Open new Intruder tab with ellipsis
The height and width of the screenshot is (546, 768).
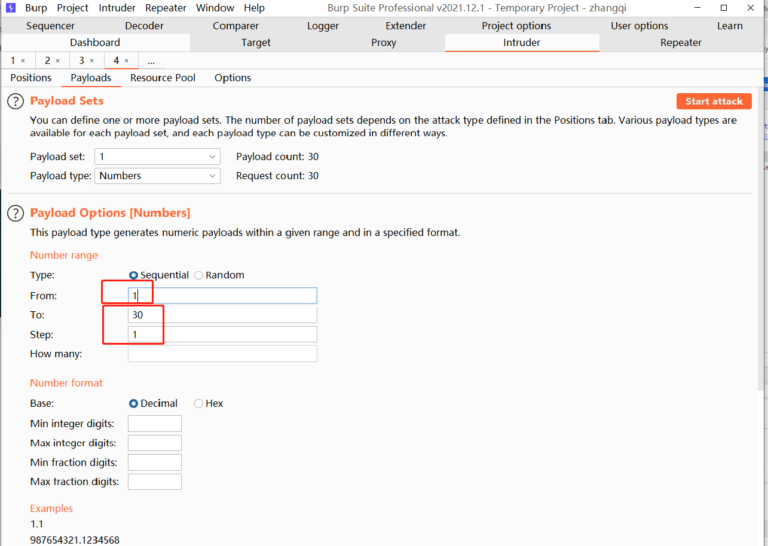pyautogui.click(x=151, y=61)
